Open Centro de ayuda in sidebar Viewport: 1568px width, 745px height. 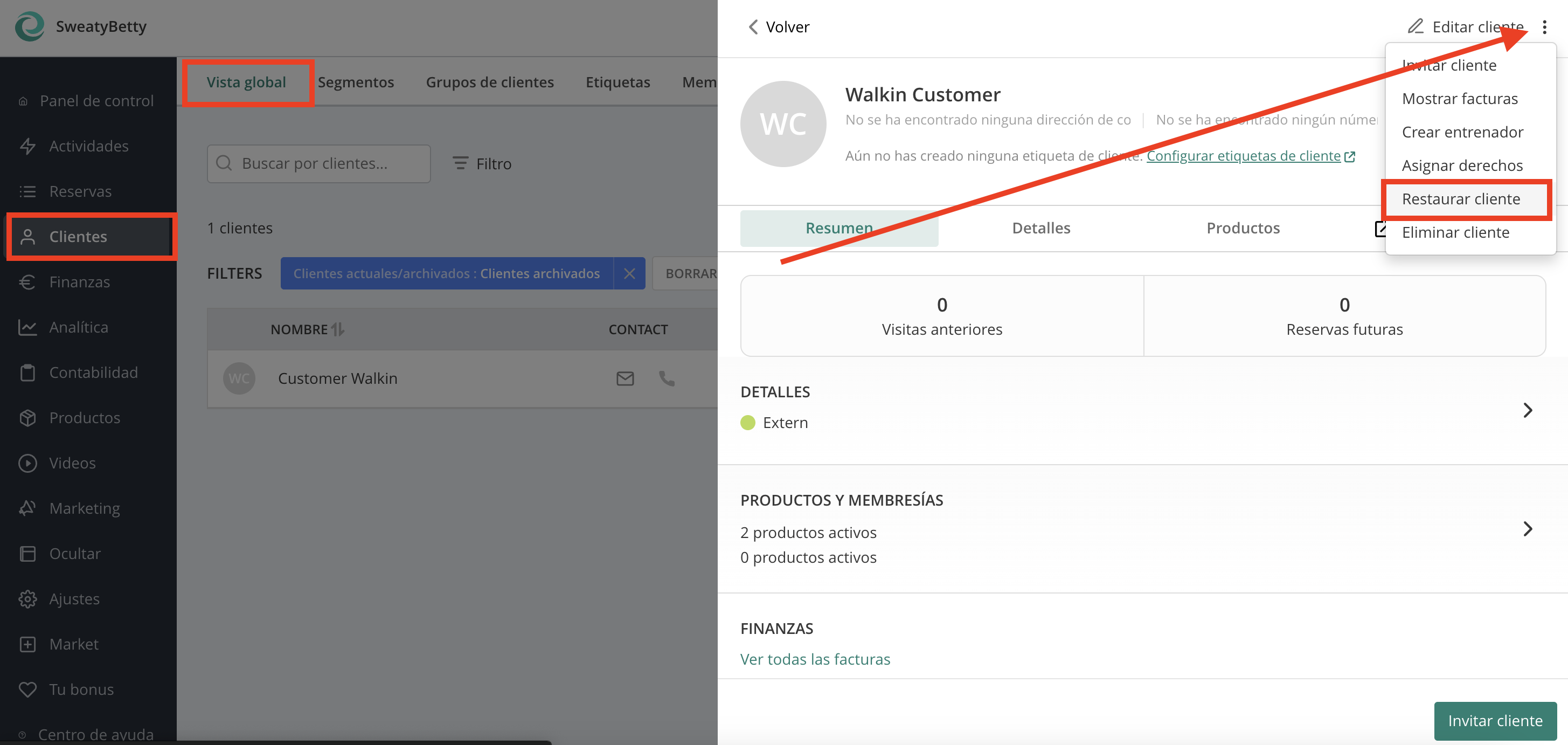click(x=86, y=734)
